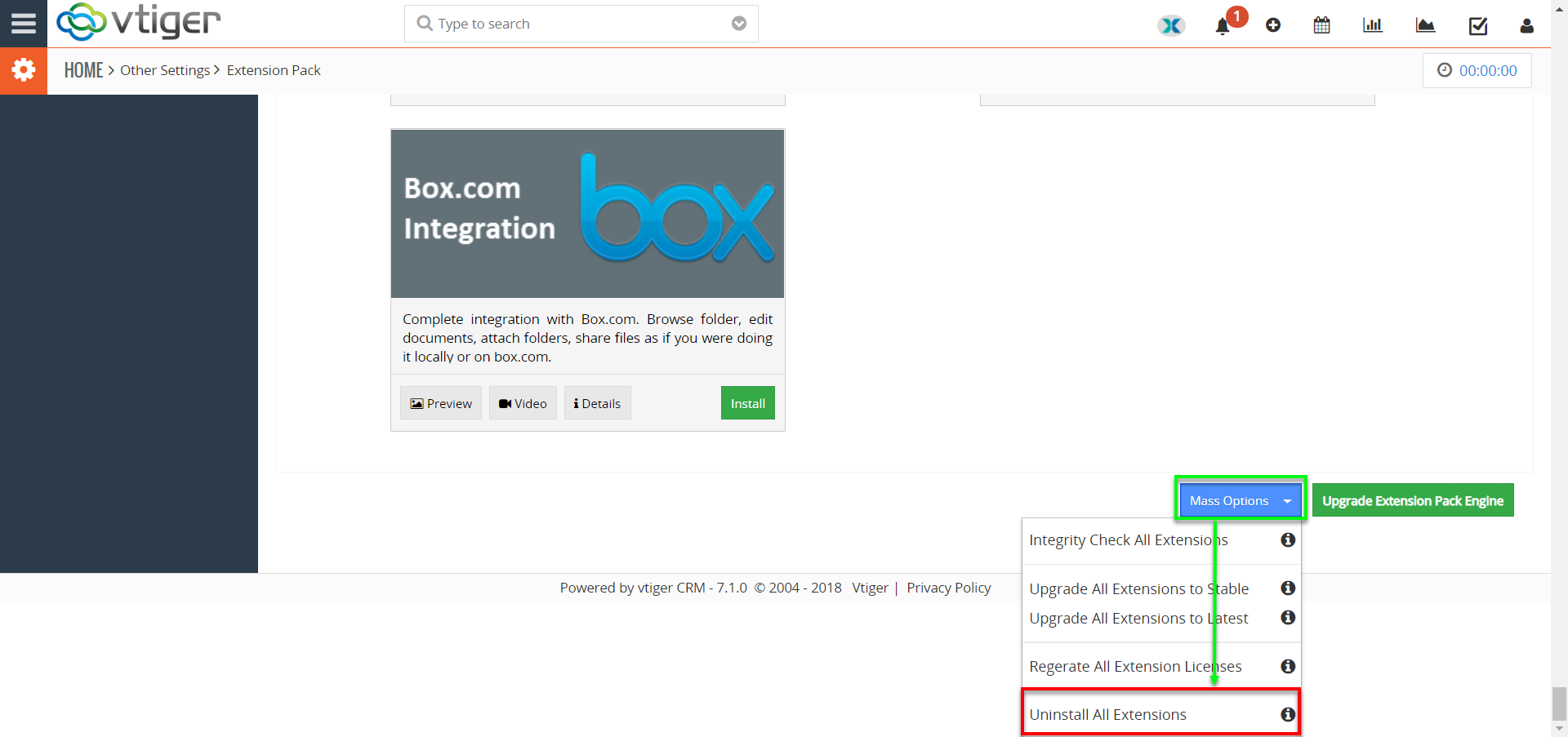Click info icon for Uninstall All Extensions

(x=1288, y=714)
